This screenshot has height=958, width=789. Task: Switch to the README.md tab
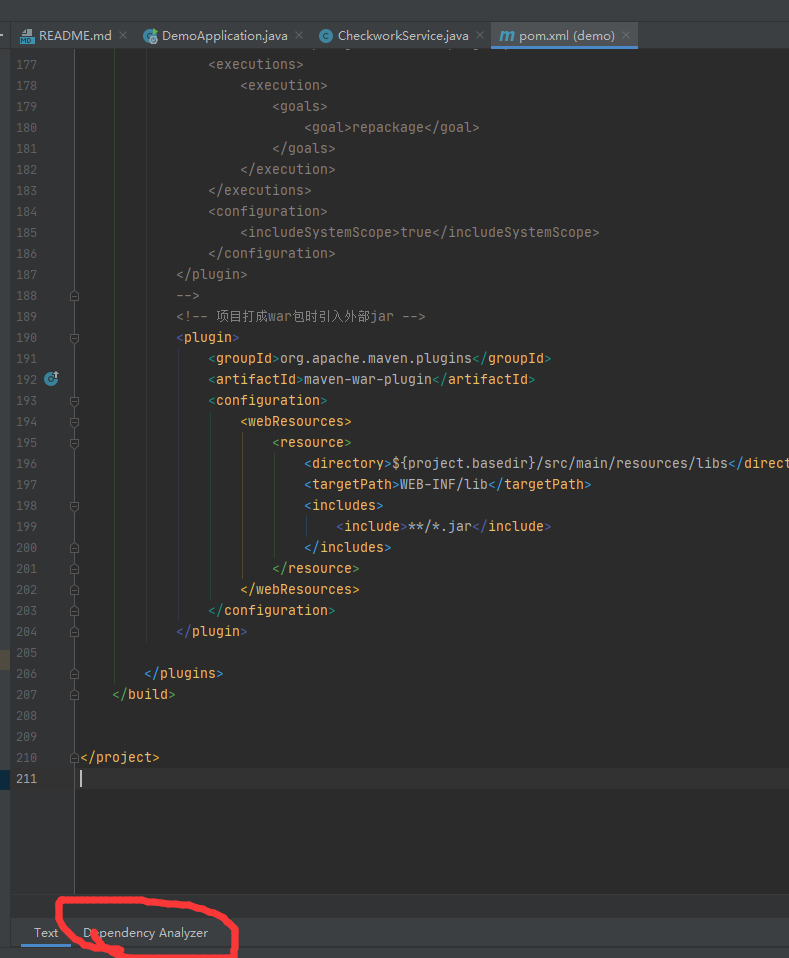[x=74, y=36]
